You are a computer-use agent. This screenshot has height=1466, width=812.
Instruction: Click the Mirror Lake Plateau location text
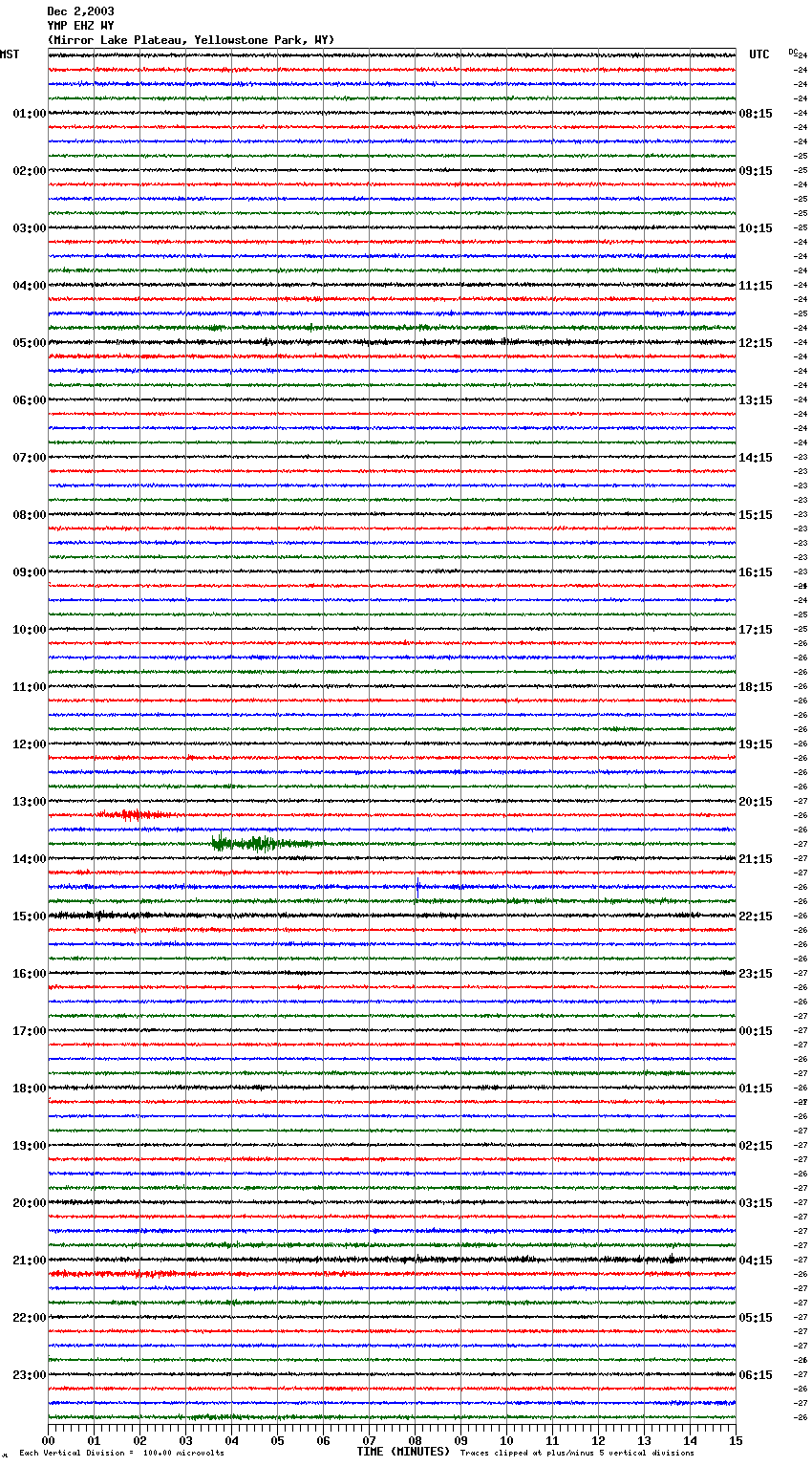coord(191,40)
